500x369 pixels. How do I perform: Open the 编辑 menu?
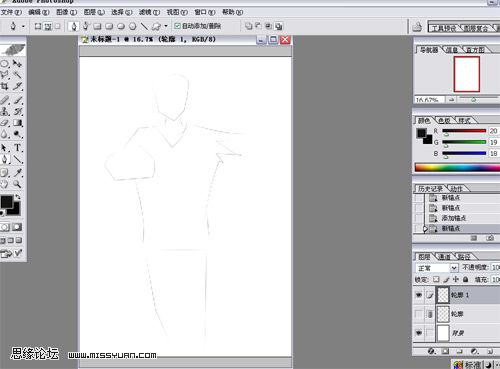[39, 12]
